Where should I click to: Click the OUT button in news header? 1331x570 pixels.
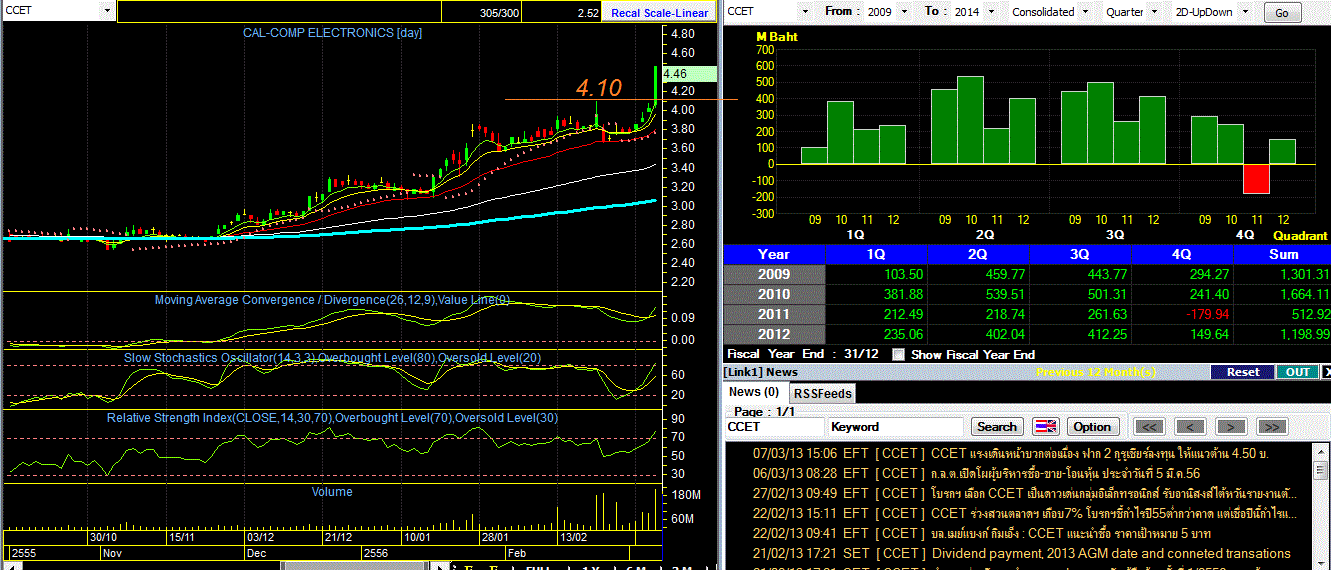point(1297,372)
